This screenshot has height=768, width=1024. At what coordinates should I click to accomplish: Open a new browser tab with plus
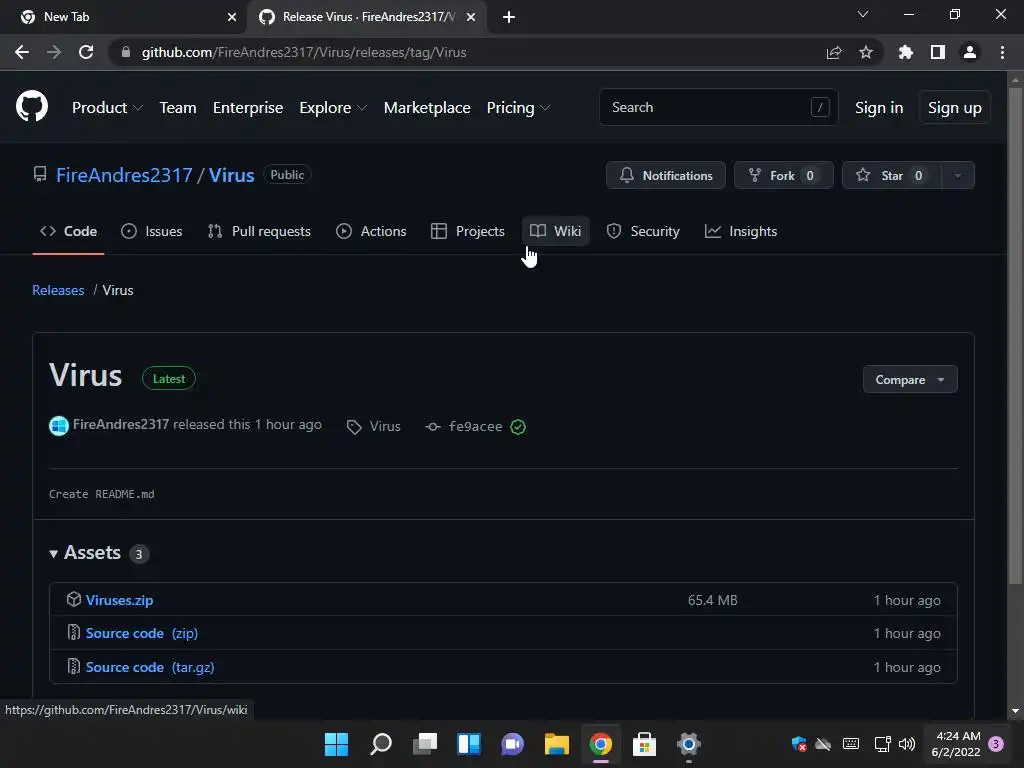point(509,17)
